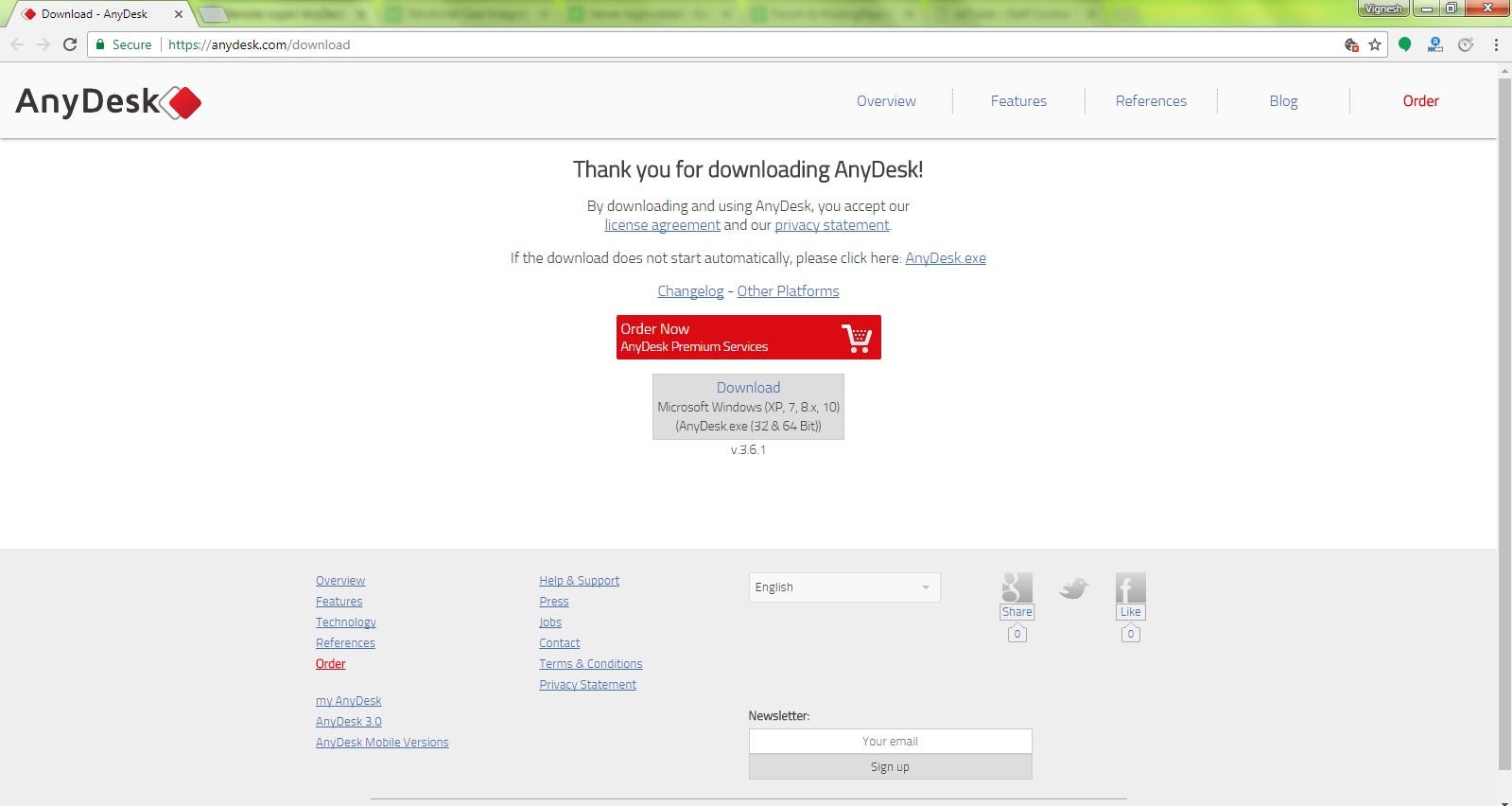Viewport: 1512px width, 806px height.
Task: Open References in the top navigation
Action: click(x=1151, y=101)
